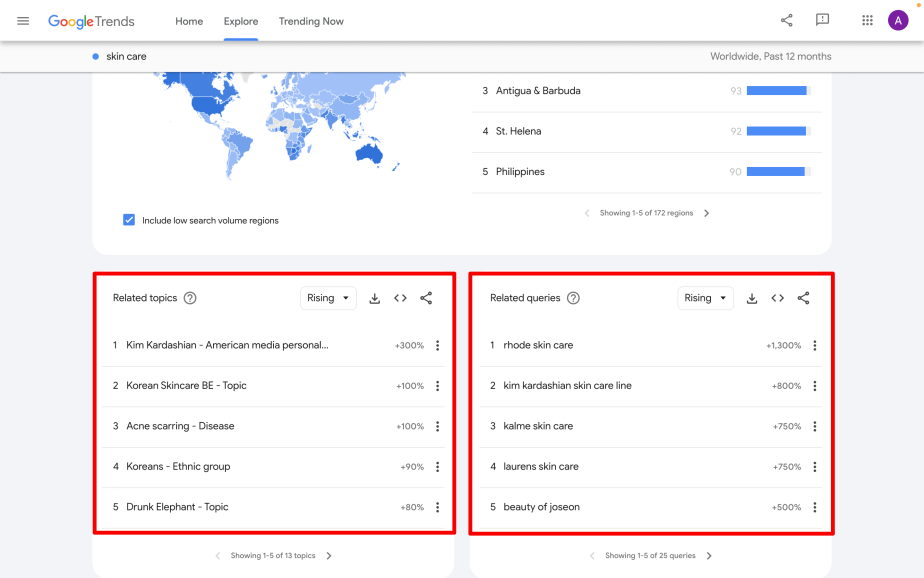Click the Kim Kardashian topic link
Image resolution: width=924 pixels, height=578 pixels.
tap(227, 345)
